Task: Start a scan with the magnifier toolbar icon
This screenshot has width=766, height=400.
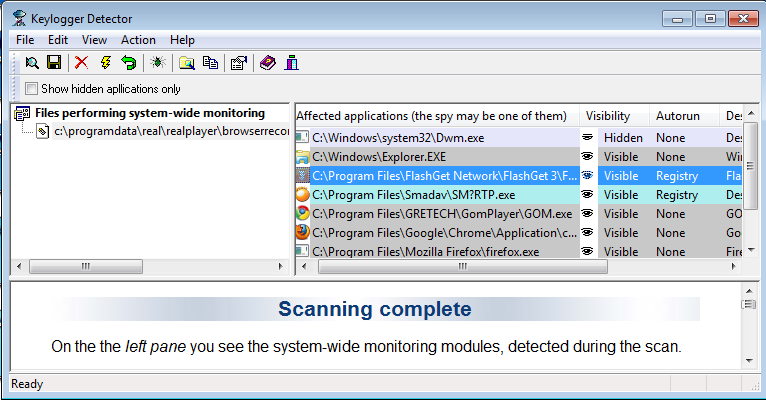Action: (32, 63)
